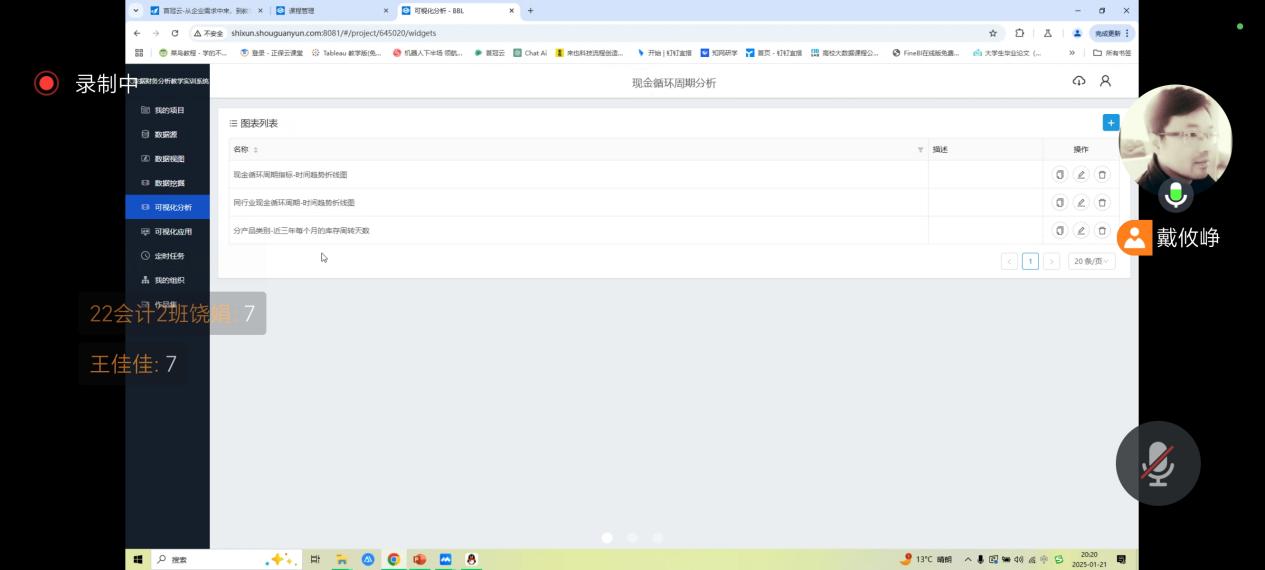Viewport: 1265px width, 570px height.
Task: Delete the 同行业现金循环周期-时间趋势折线图 chart
Action: click(x=1102, y=203)
